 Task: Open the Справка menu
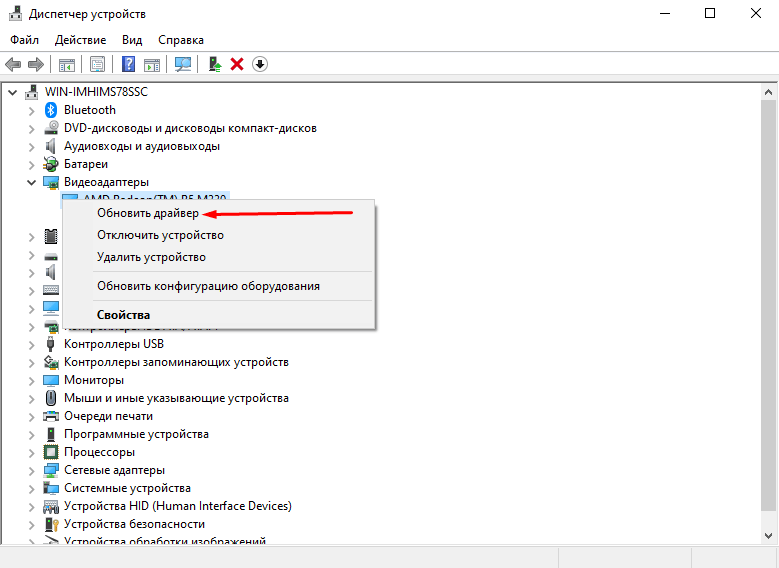point(181,40)
